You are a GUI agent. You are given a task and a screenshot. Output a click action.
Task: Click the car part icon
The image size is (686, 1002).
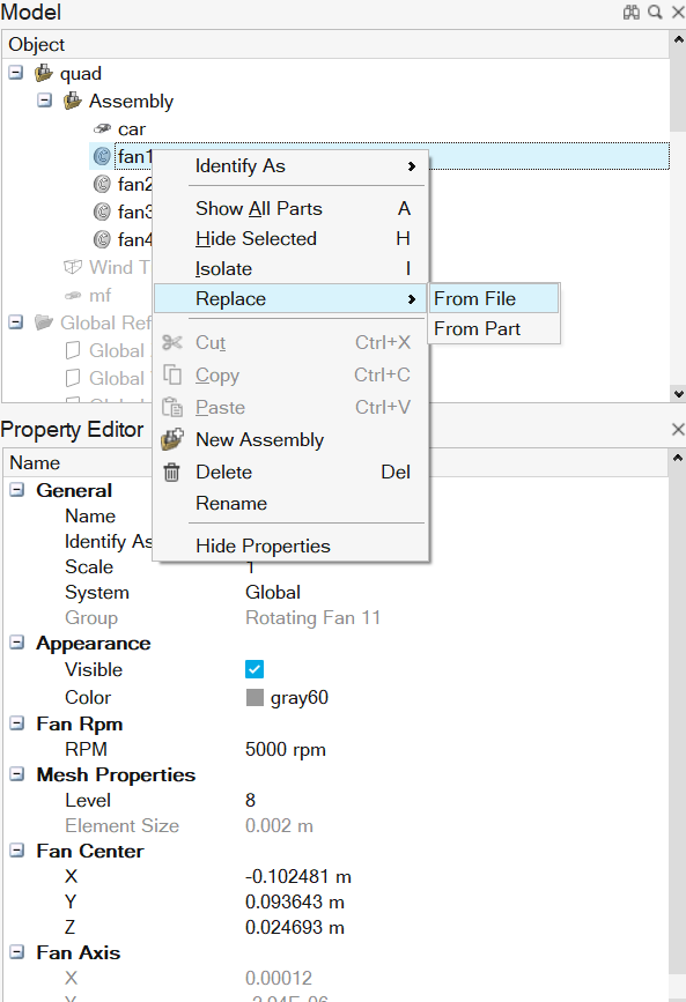click(101, 129)
